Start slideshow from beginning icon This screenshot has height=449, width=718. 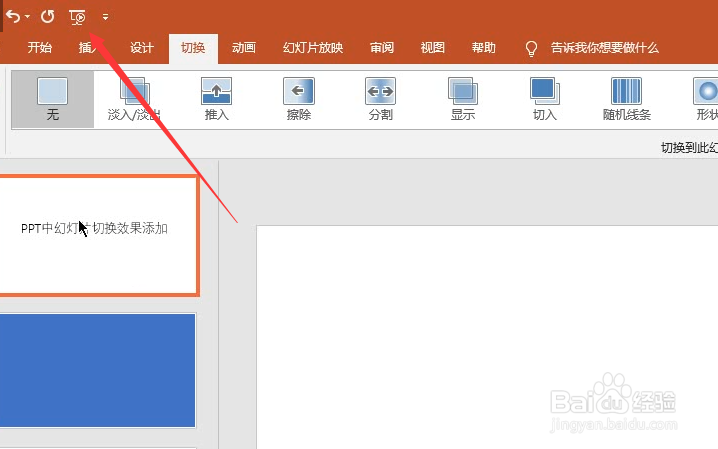[77, 17]
